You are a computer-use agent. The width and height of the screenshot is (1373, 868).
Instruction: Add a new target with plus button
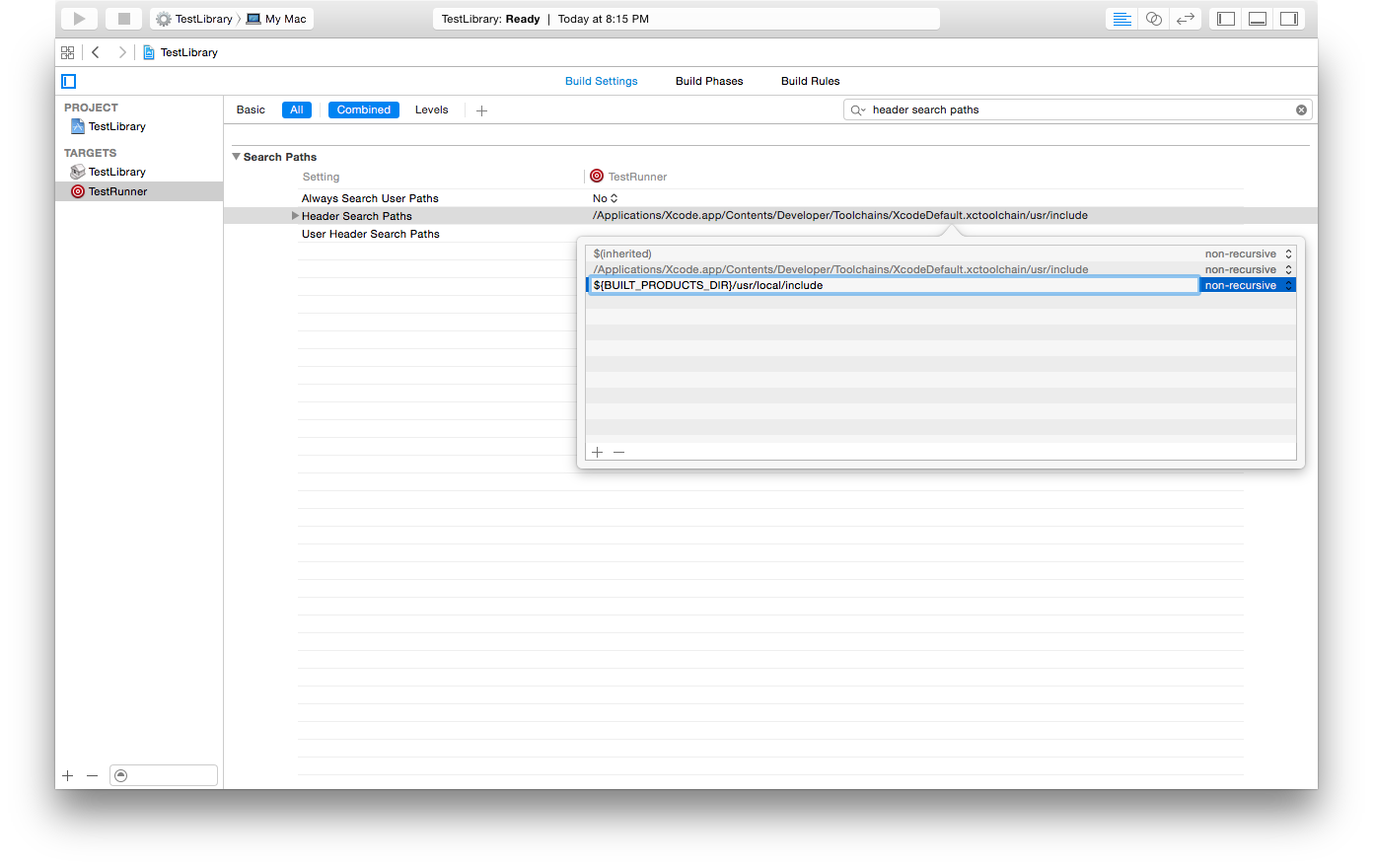(x=67, y=776)
